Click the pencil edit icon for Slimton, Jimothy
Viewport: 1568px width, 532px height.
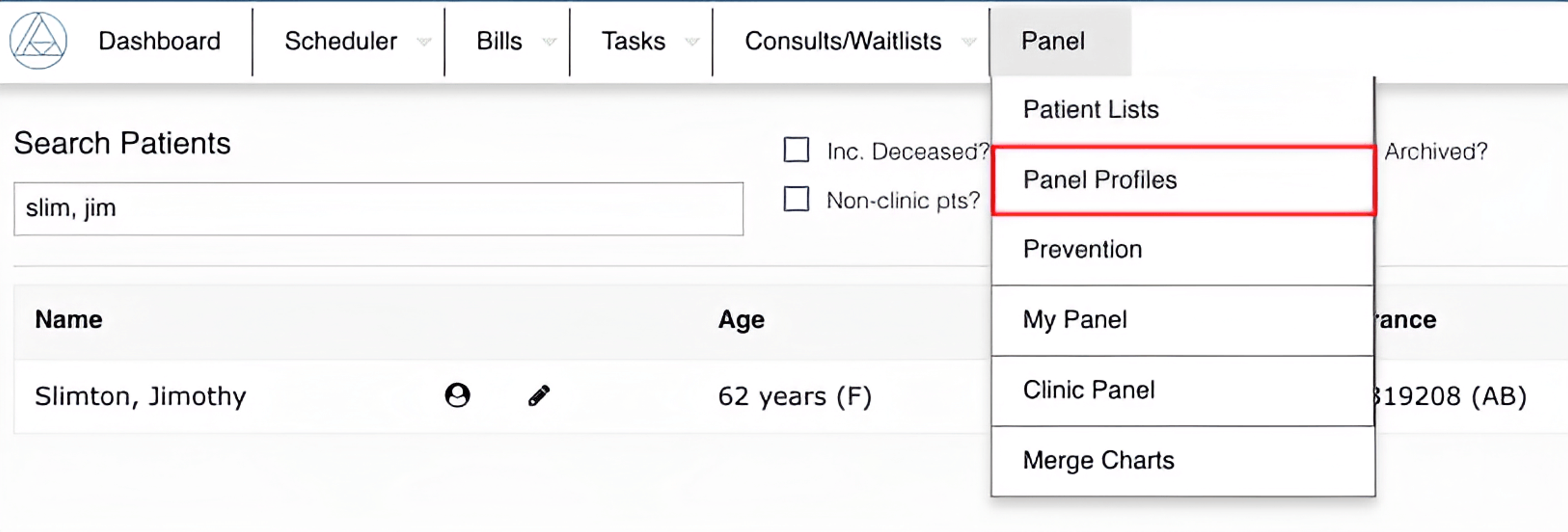[538, 395]
